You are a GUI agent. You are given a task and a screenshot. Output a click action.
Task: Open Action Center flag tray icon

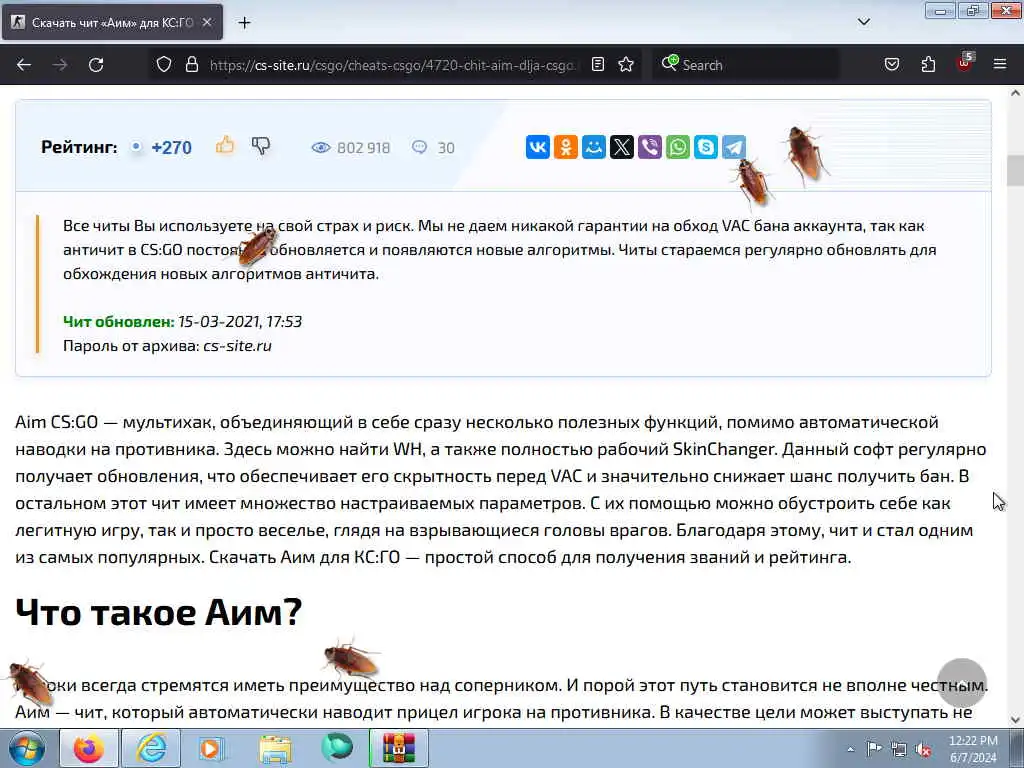click(874, 749)
